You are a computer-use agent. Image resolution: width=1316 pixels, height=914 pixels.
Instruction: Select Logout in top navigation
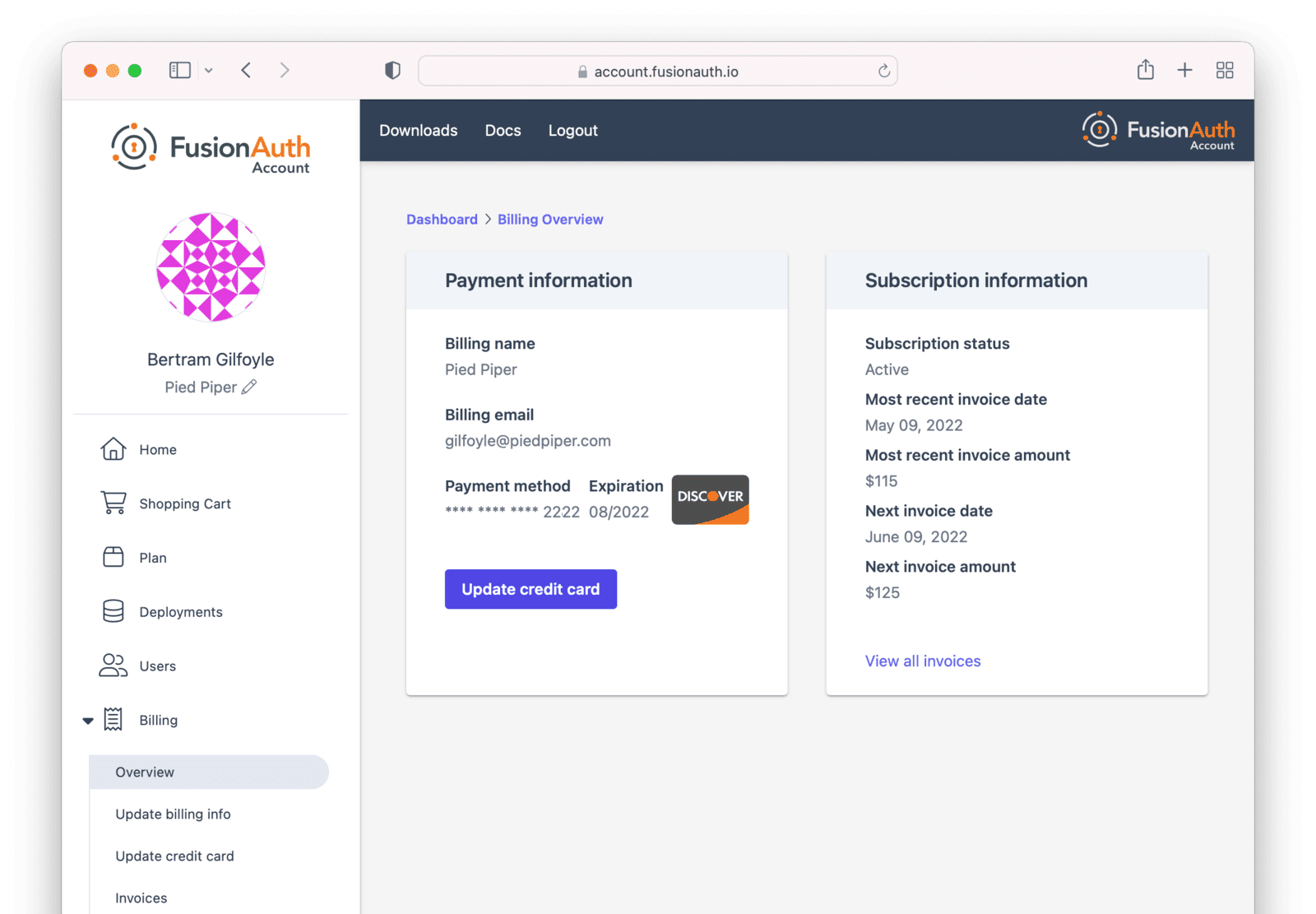pyautogui.click(x=572, y=131)
